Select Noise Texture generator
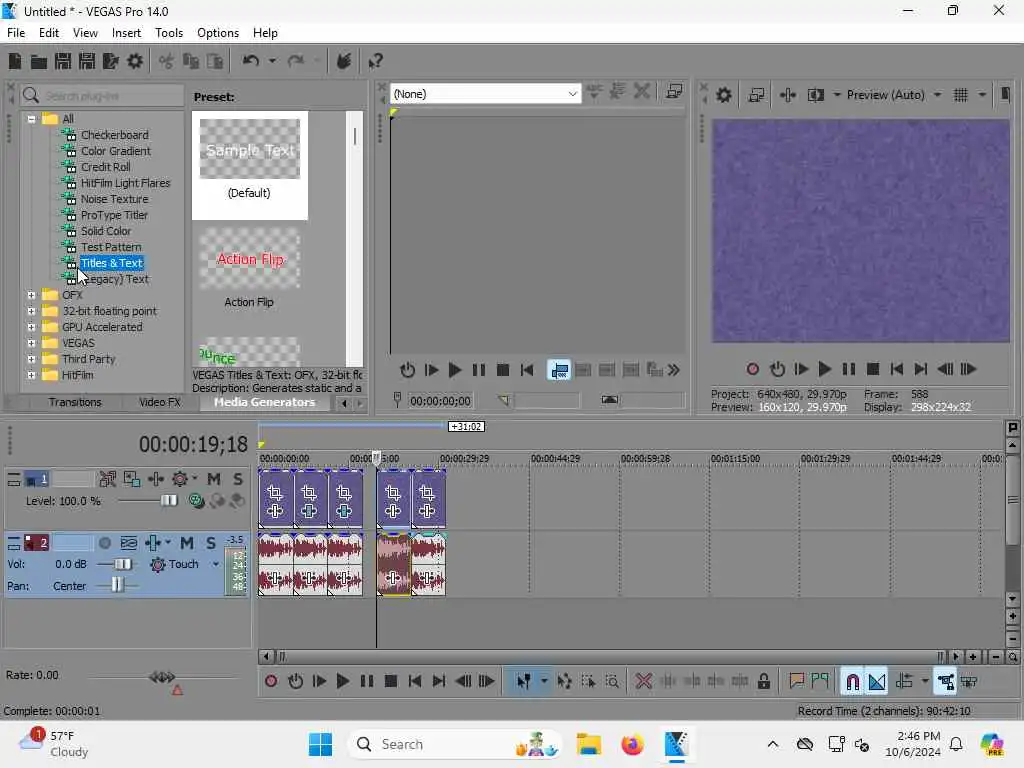1024x768 pixels. tap(114, 199)
